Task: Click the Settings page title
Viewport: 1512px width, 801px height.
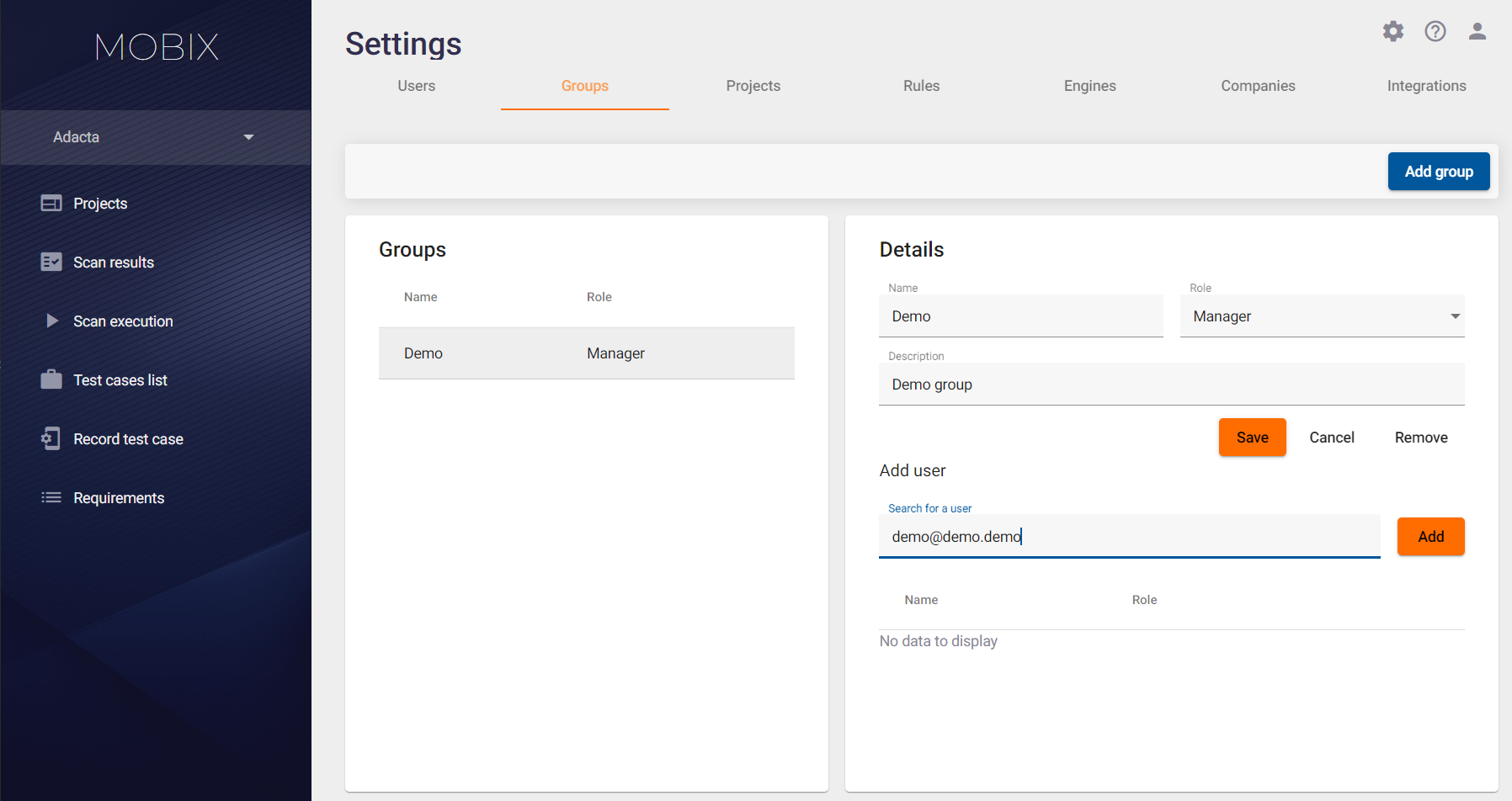Action: point(403,44)
